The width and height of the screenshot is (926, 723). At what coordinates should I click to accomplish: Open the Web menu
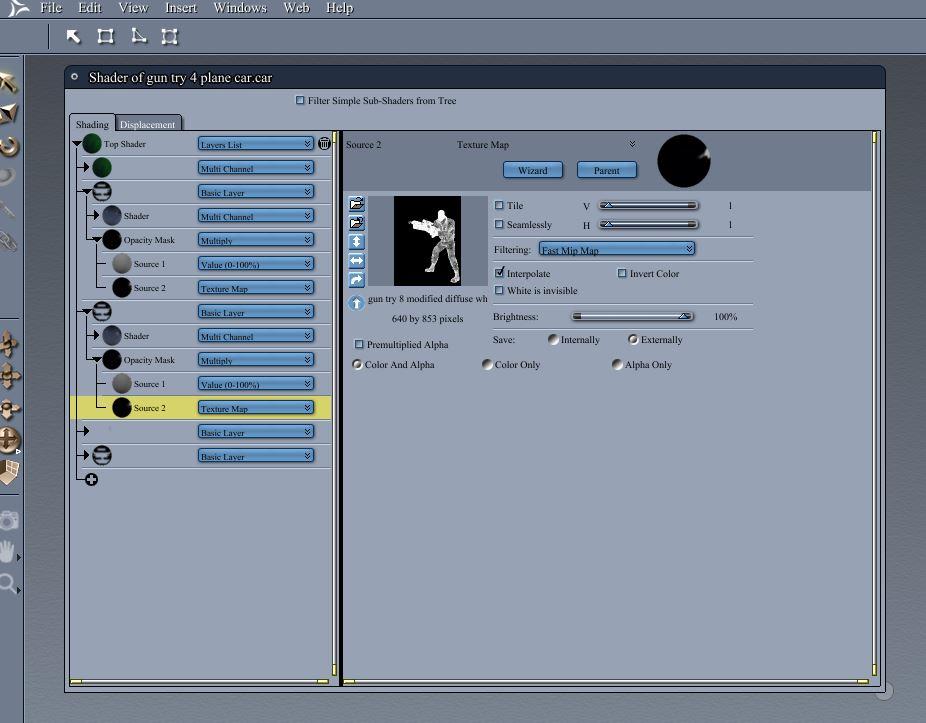(x=296, y=8)
